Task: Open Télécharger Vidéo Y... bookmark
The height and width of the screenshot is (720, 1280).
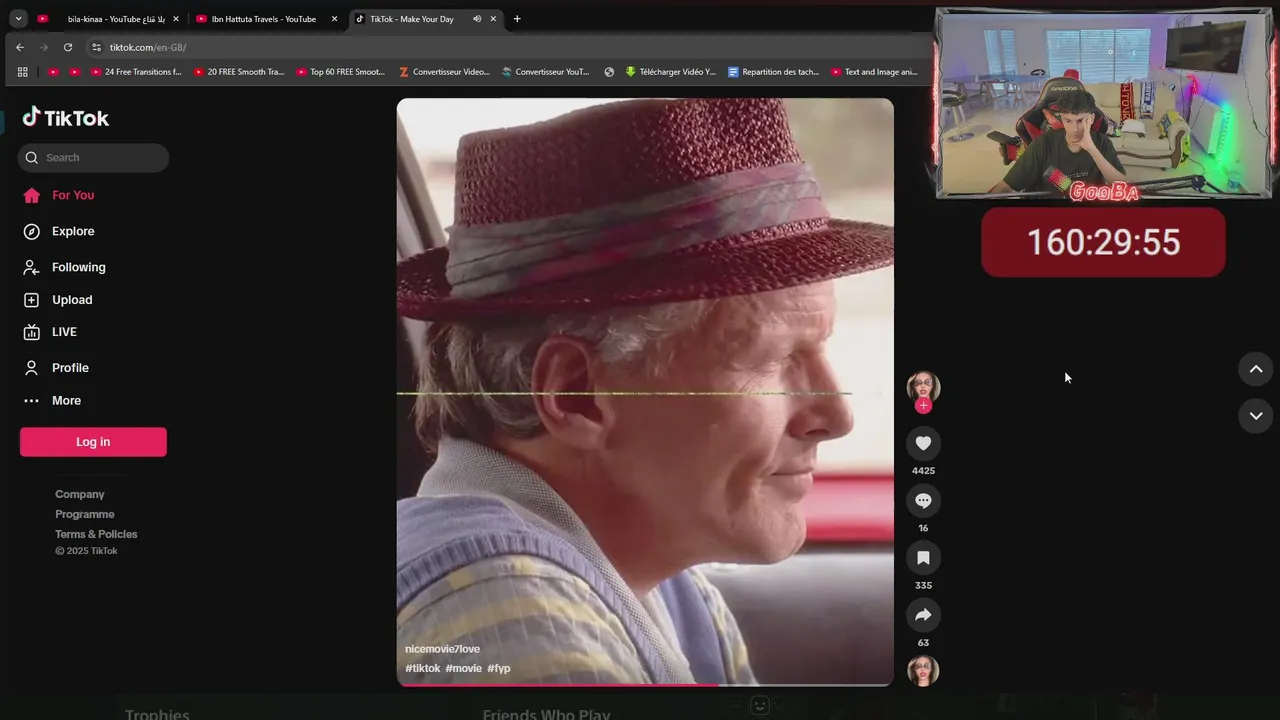Action: [x=671, y=72]
